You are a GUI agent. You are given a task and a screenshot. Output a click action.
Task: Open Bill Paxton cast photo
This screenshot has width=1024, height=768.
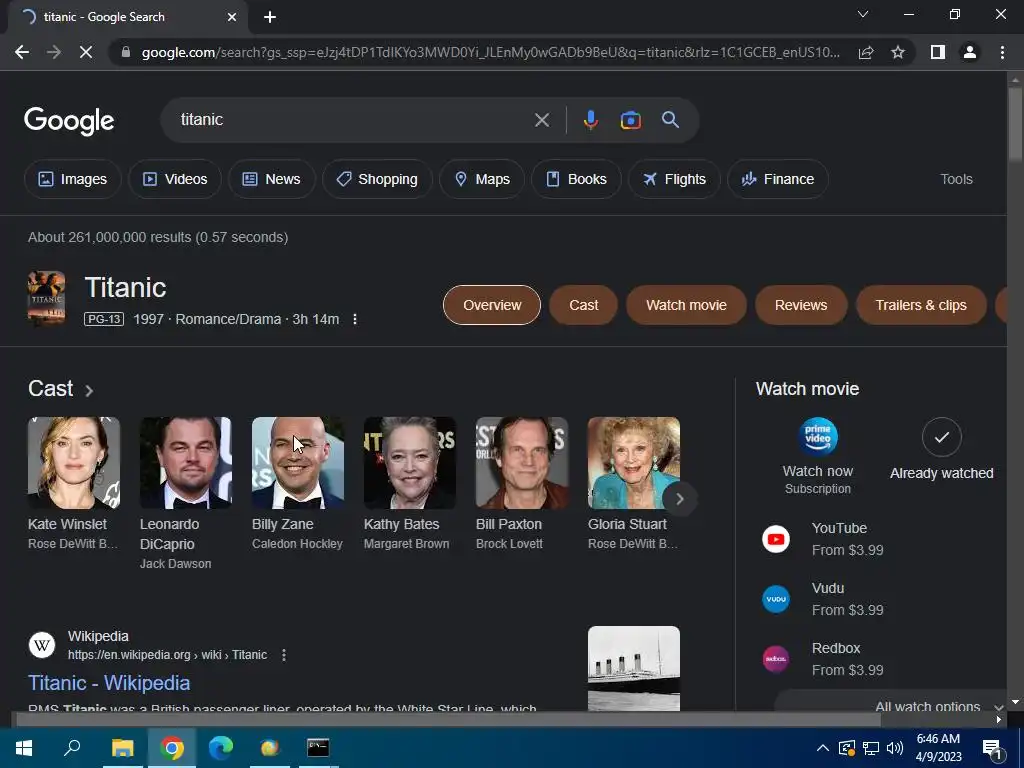pos(522,463)
